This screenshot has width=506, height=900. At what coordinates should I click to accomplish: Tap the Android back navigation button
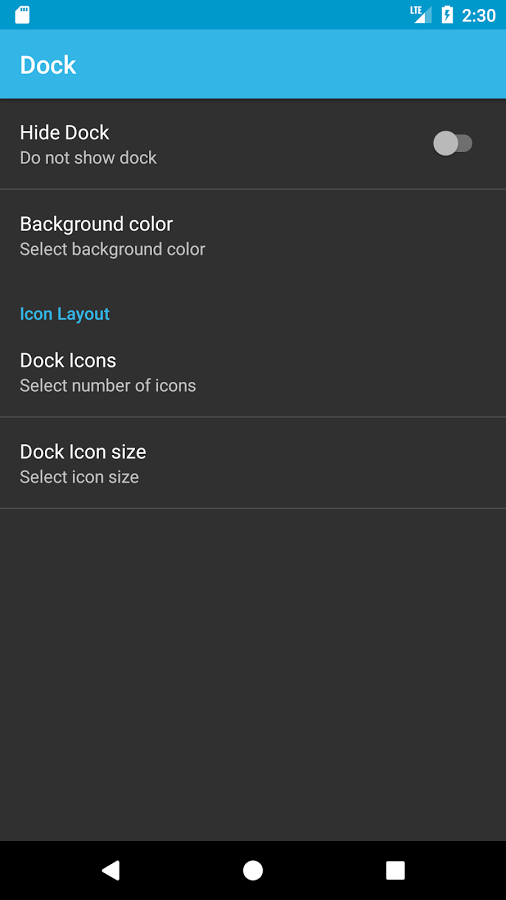111,870
